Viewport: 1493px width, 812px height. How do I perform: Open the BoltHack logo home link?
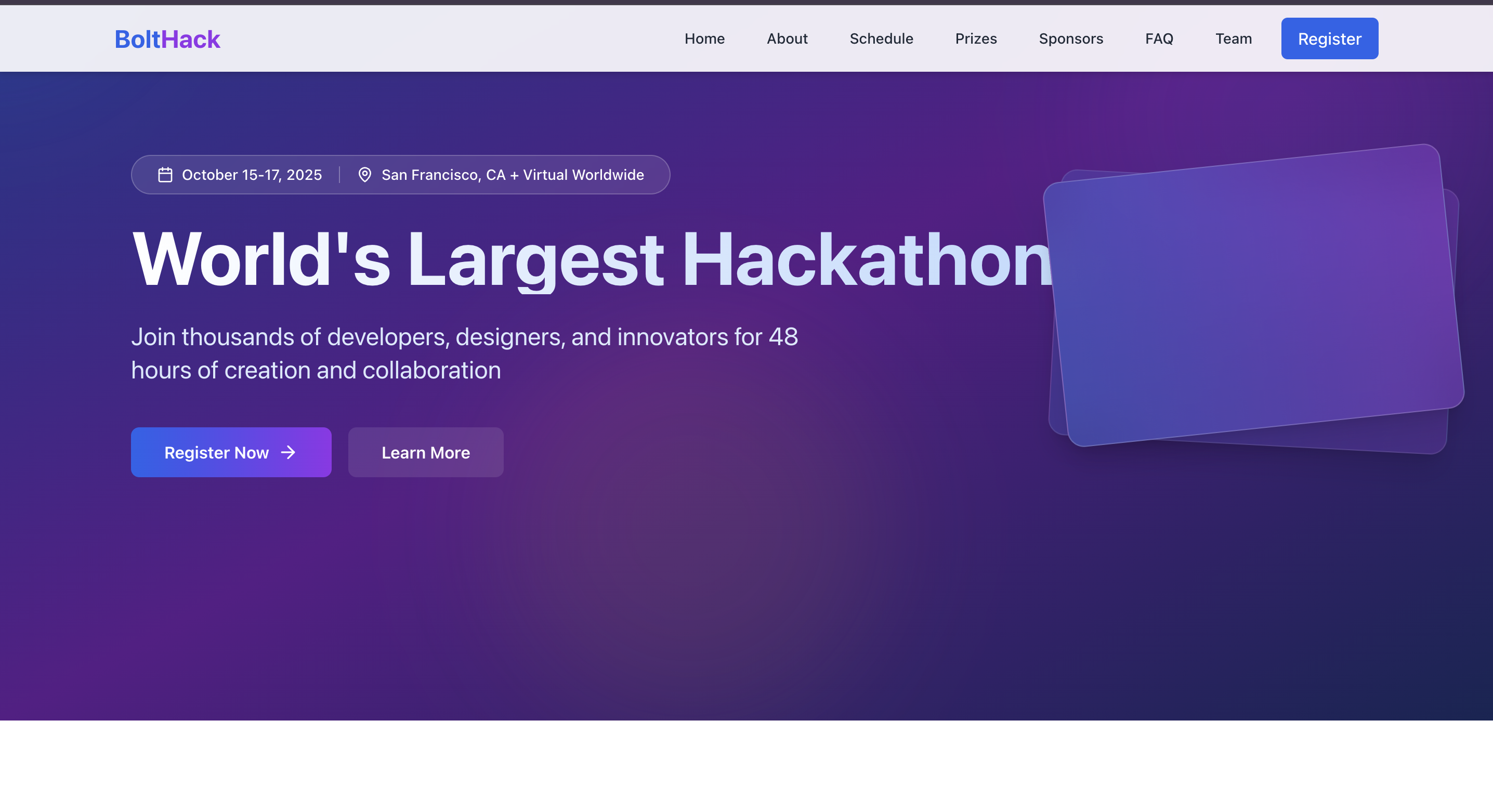pos(167,39)
